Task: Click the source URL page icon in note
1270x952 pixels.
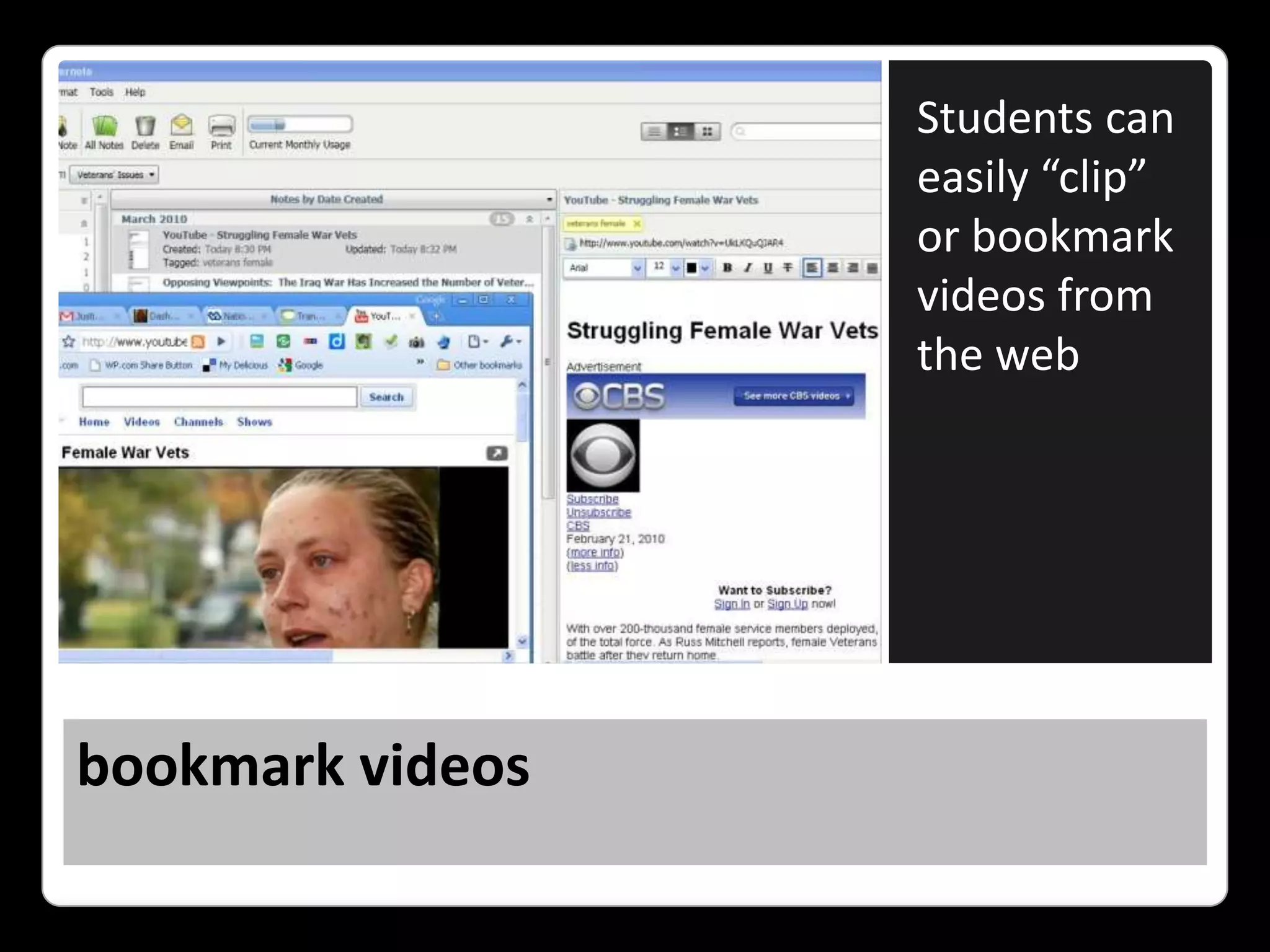Action: (570, 244)
